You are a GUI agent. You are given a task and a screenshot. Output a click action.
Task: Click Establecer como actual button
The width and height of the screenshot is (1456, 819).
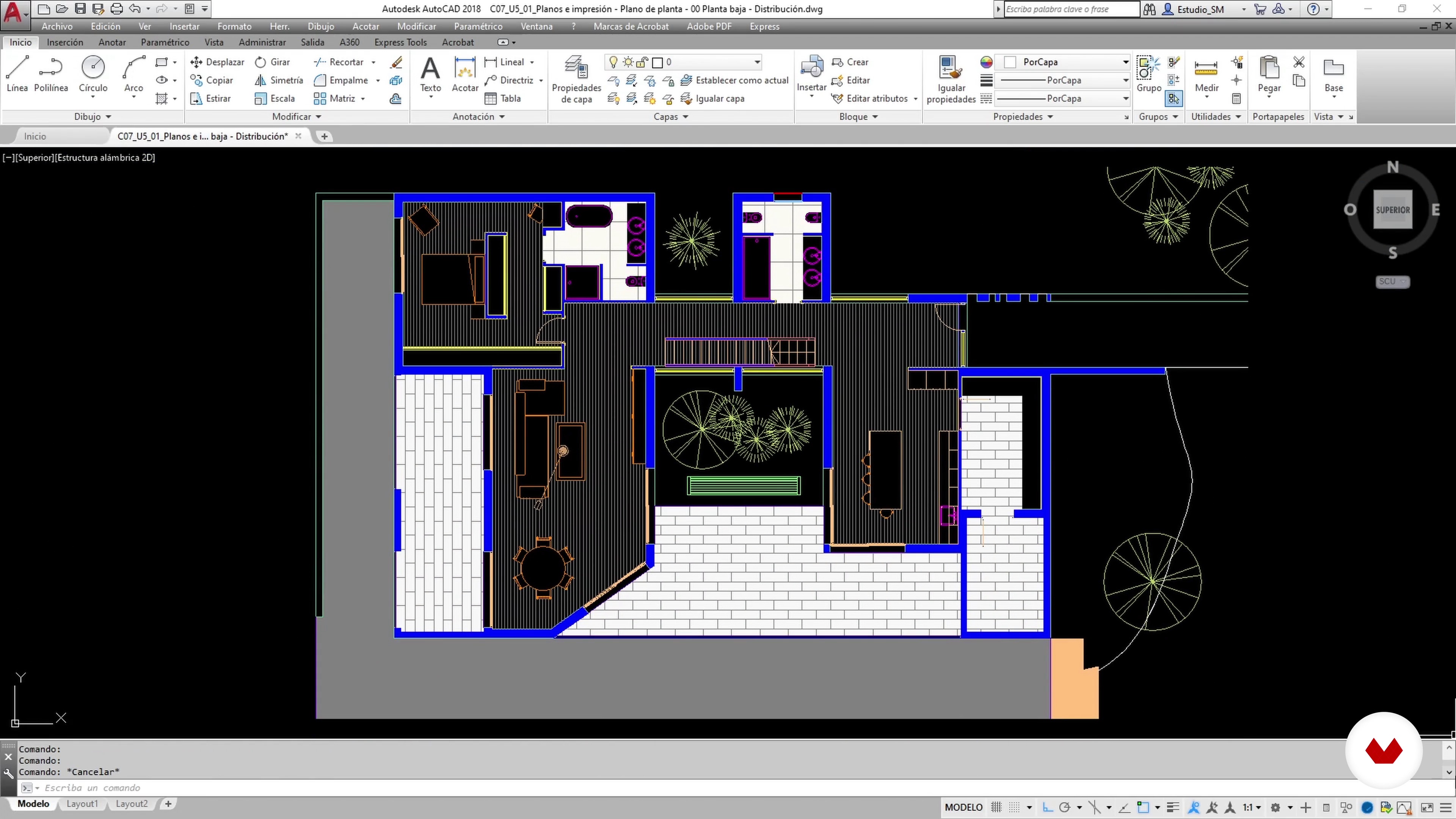[735, 80]
